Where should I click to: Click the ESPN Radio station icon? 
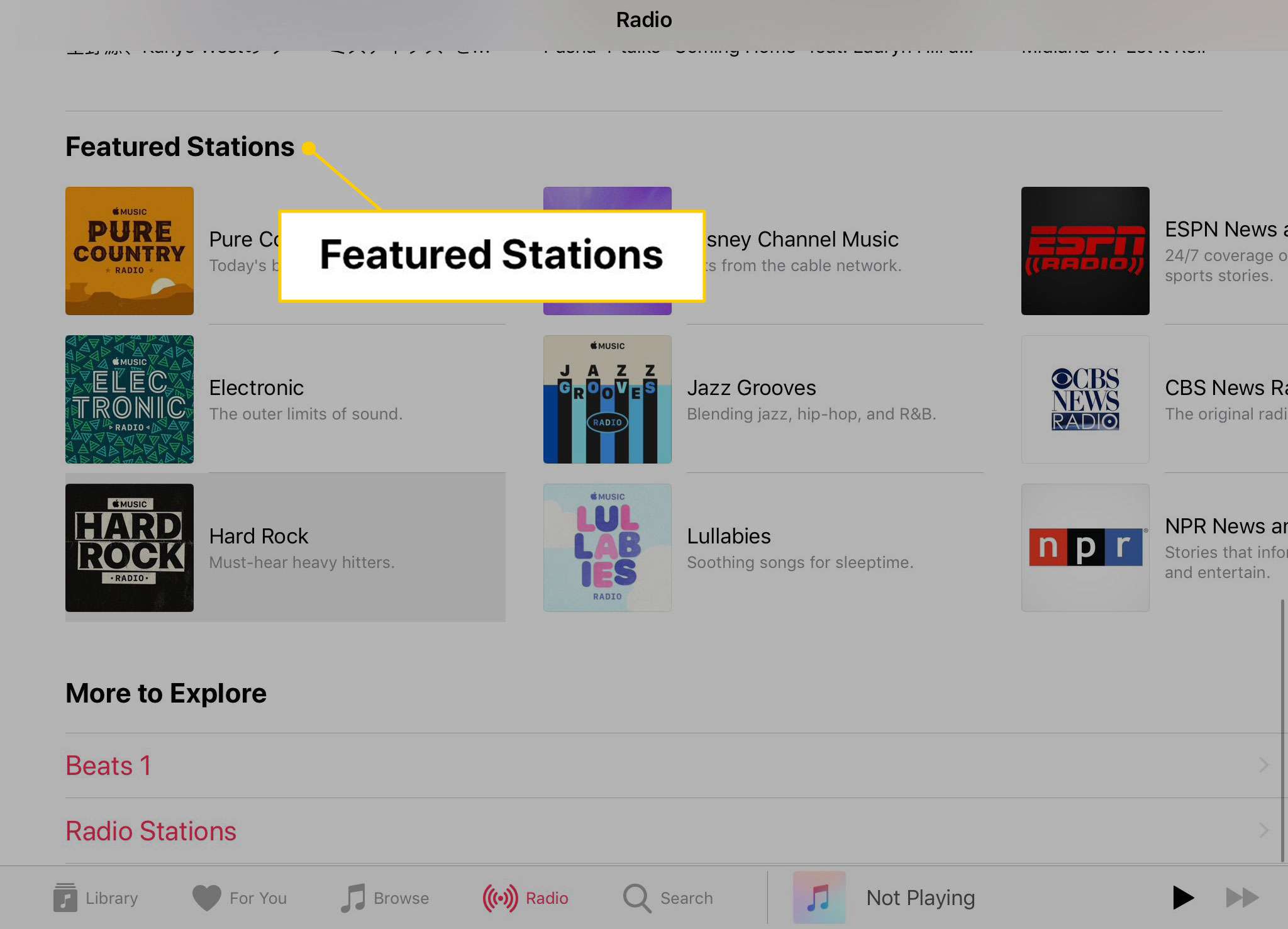[x=1085, y=251]
